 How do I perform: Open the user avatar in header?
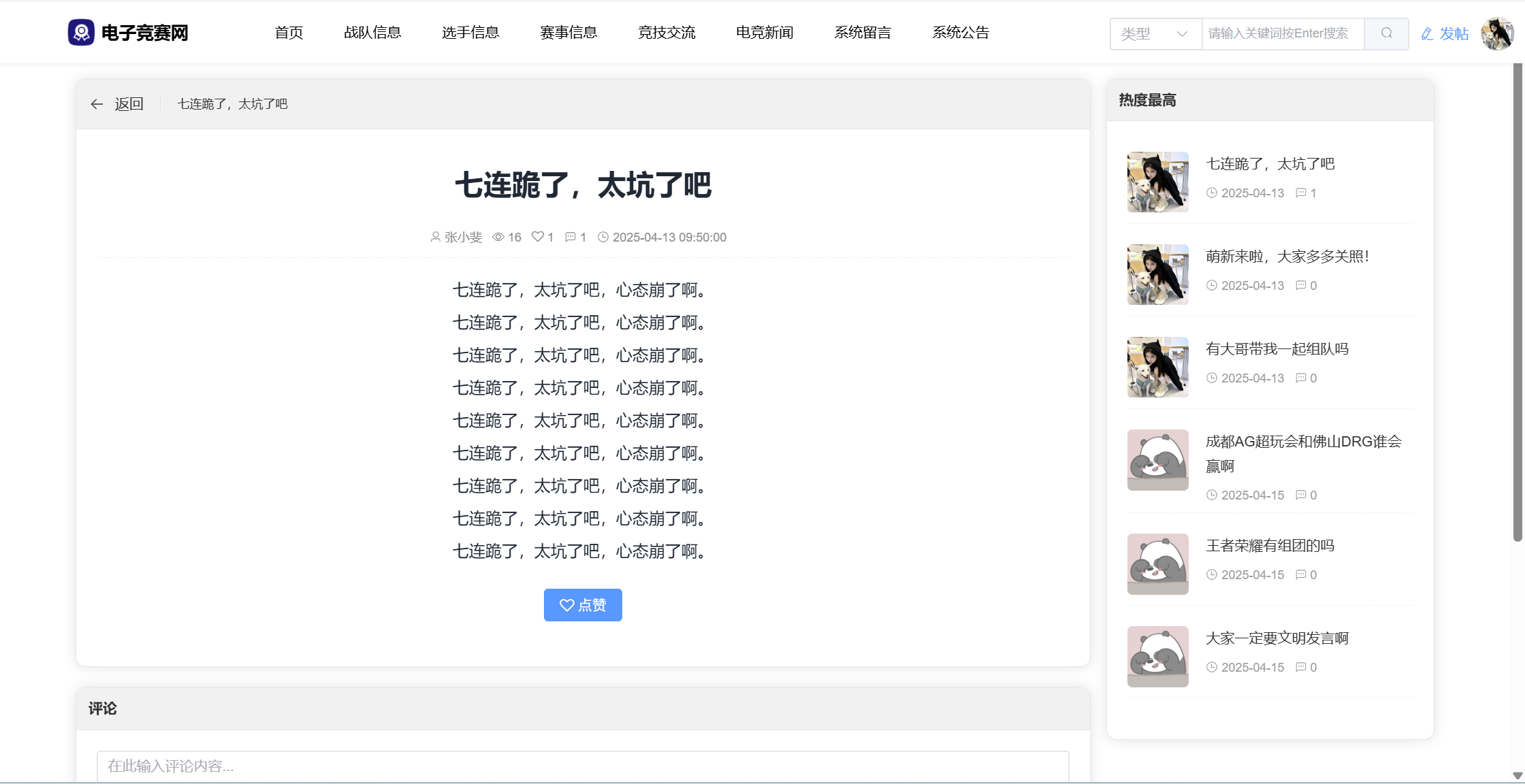tap(1497, 33)
